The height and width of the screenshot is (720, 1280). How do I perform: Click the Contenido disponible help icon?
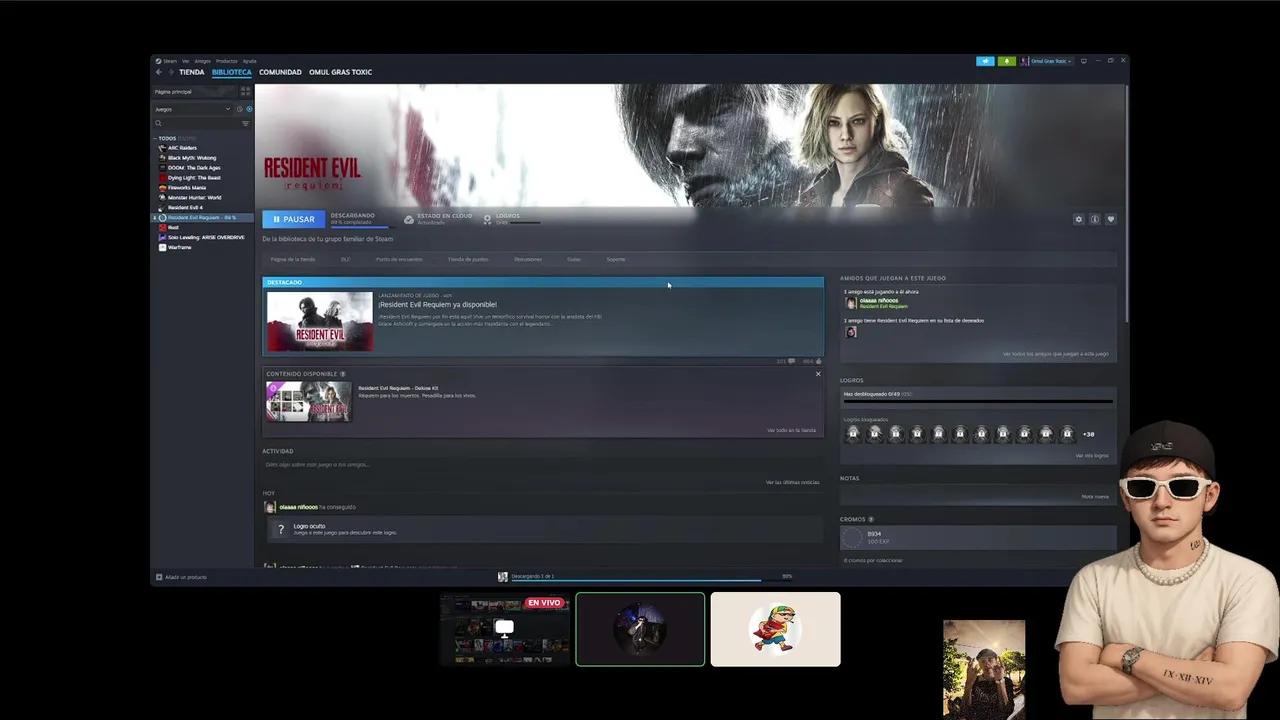click(x=343, y=374)
